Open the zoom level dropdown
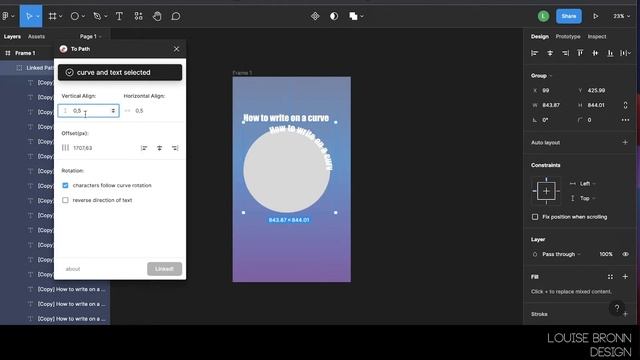 coord(621,16)
